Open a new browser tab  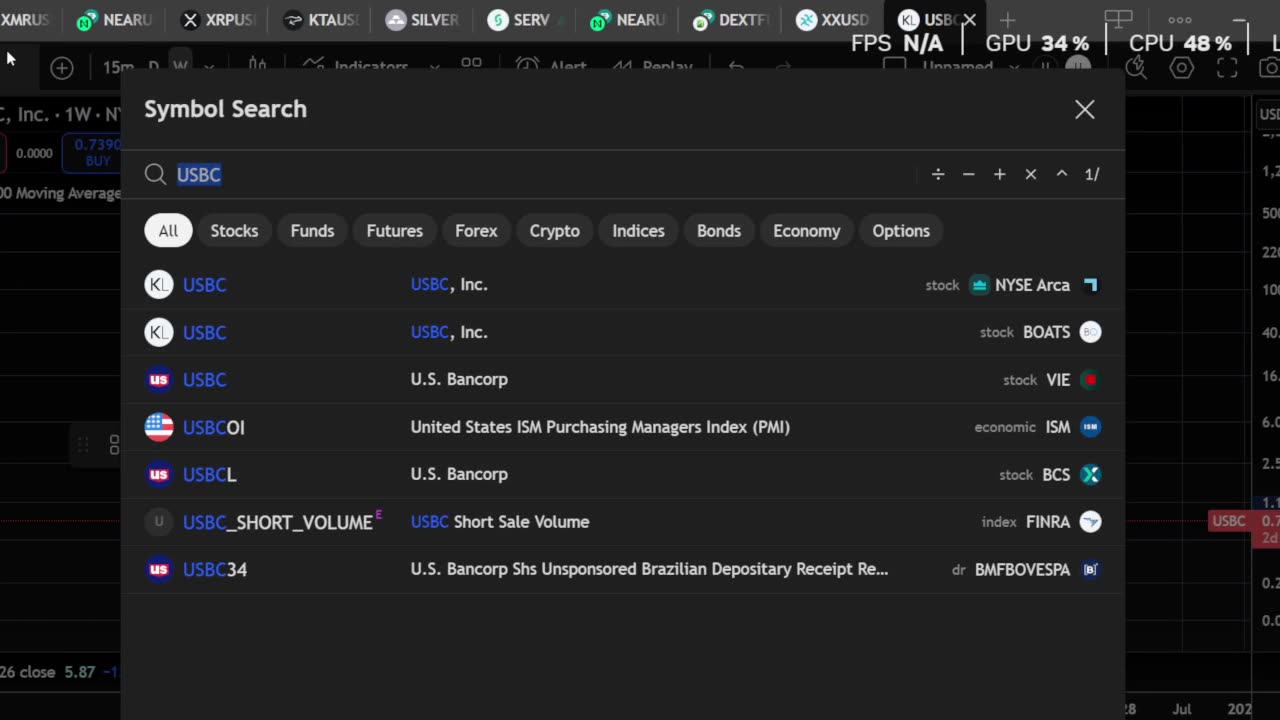(1007, 20)
